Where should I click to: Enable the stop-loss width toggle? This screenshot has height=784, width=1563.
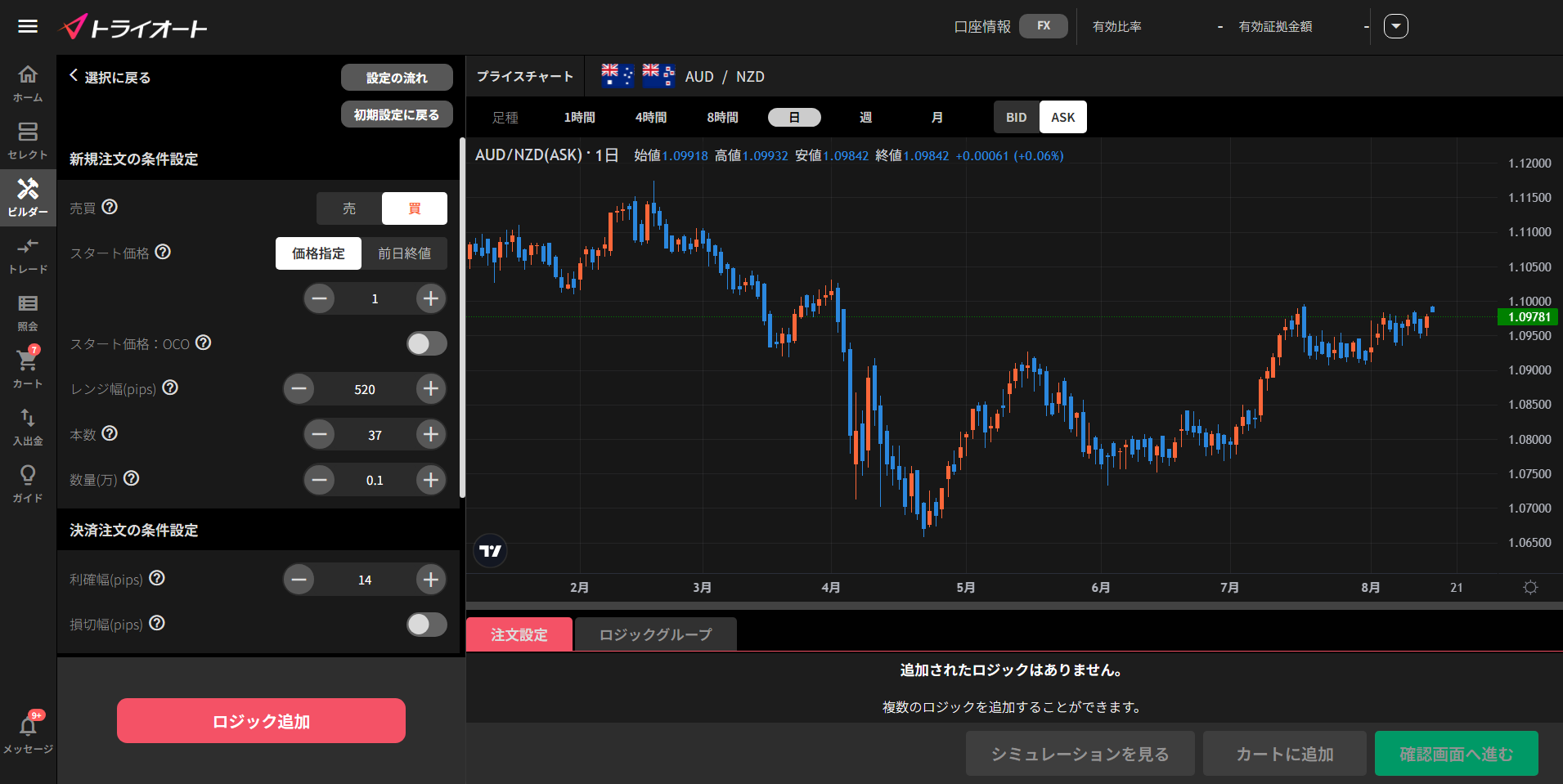coord(426,625)
